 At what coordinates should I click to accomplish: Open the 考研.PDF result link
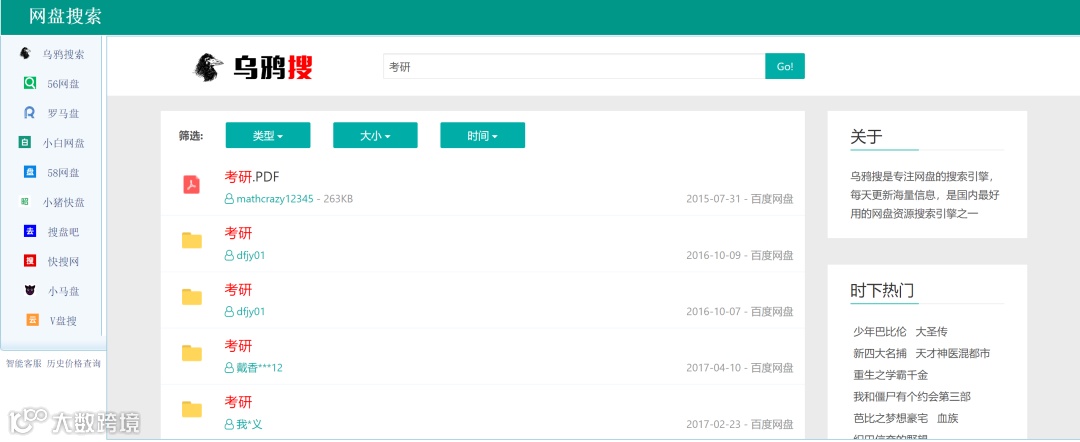[x=252, y=177]
